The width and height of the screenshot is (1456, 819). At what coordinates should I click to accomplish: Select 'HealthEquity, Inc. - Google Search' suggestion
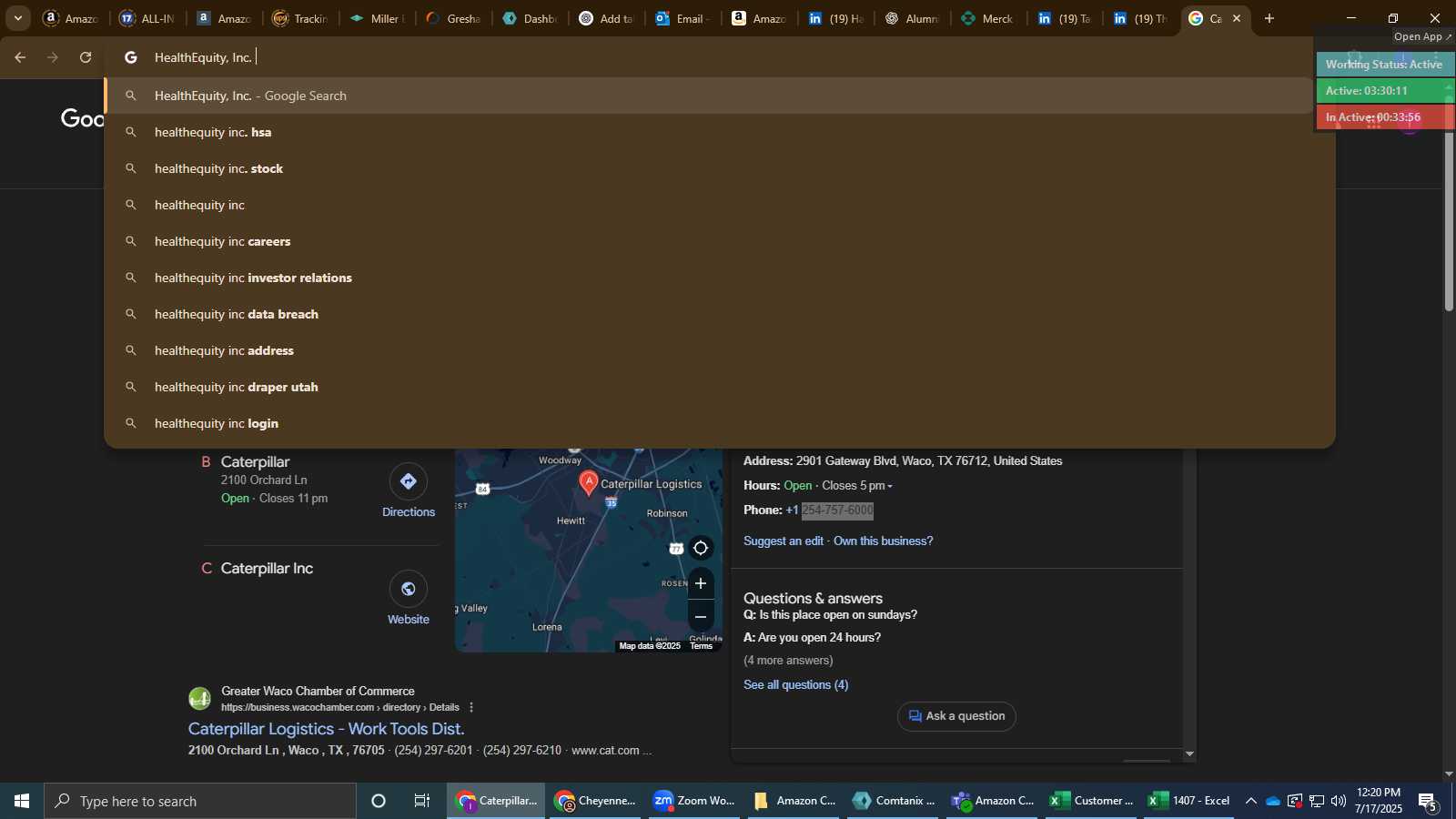710,96
